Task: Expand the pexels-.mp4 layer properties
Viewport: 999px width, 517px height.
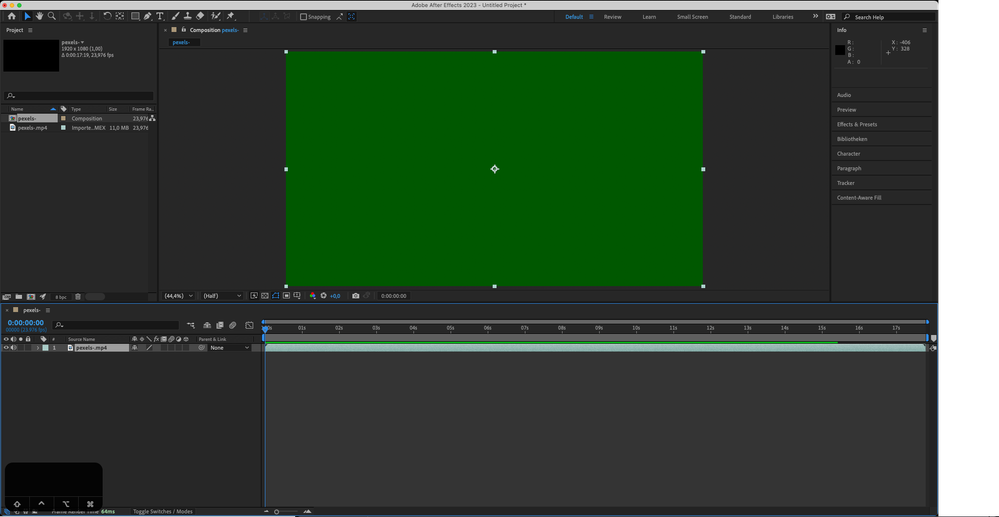Action: tap(38, 348)
